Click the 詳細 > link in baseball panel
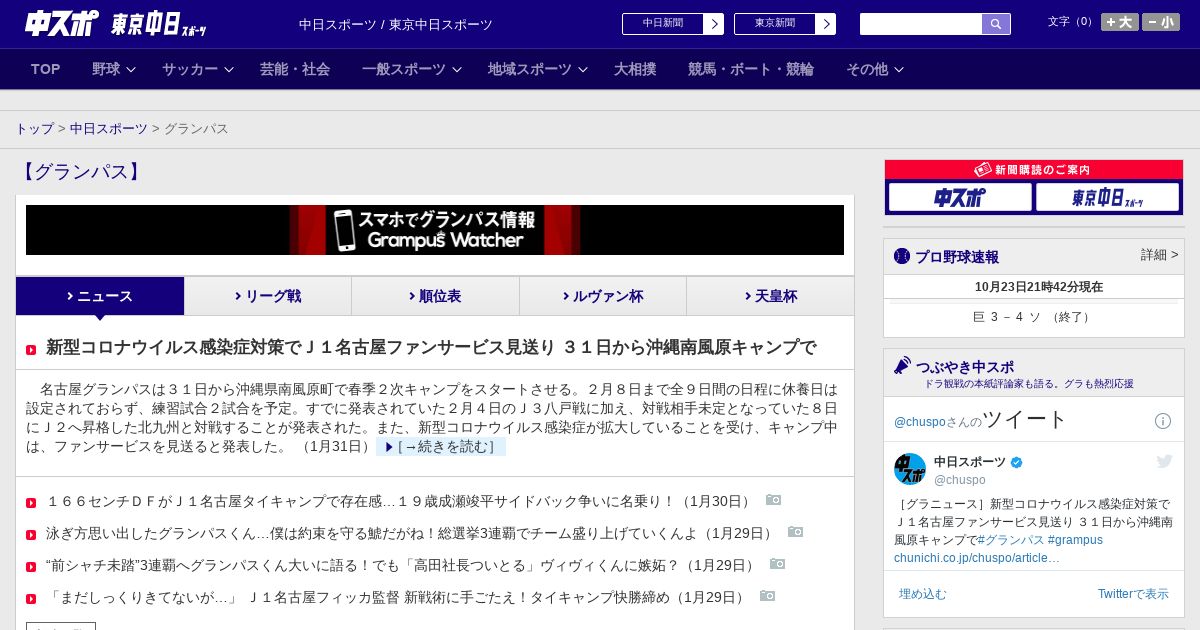Image resolution: width=1200 pixels, height=630 pixels. (x=1159, y=255)
